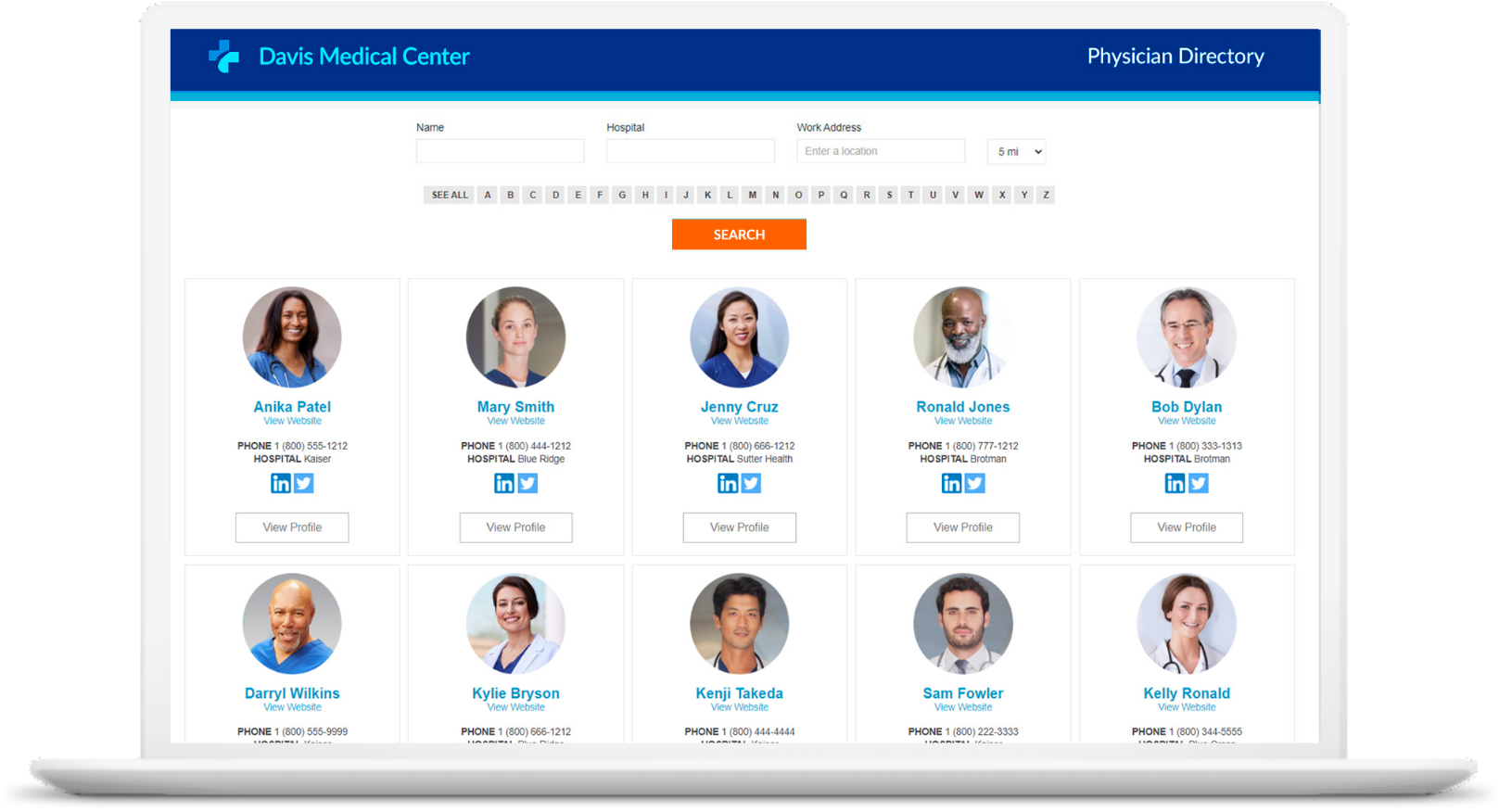
Task: Filter physicians by letter W
Action: [979, 195]
